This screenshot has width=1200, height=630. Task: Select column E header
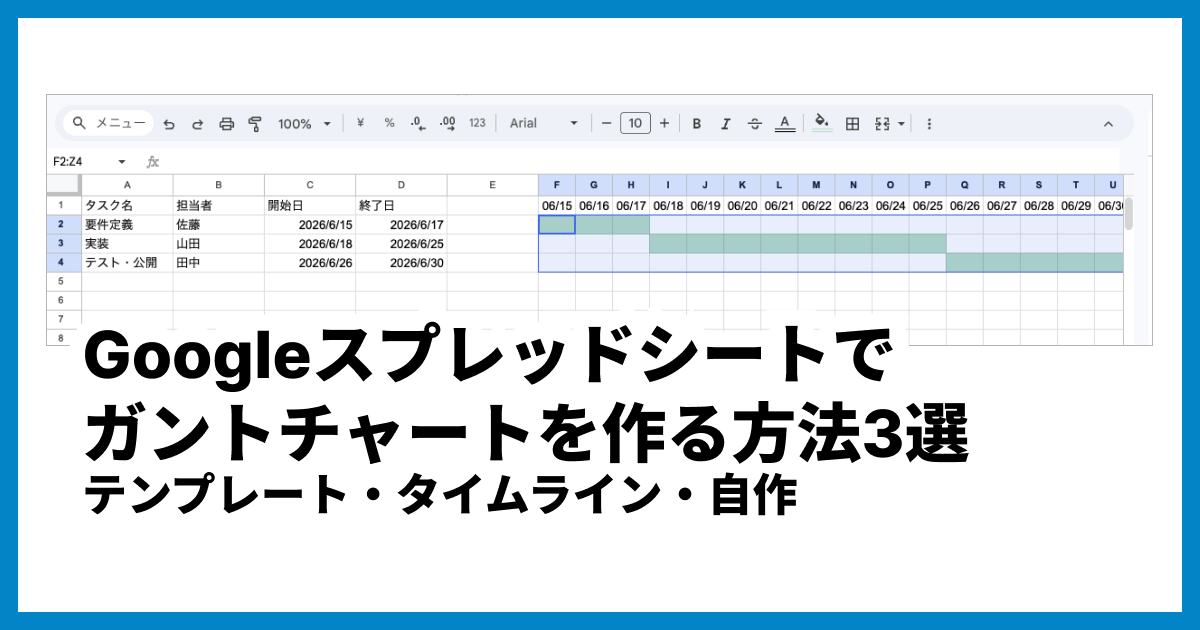492,185
